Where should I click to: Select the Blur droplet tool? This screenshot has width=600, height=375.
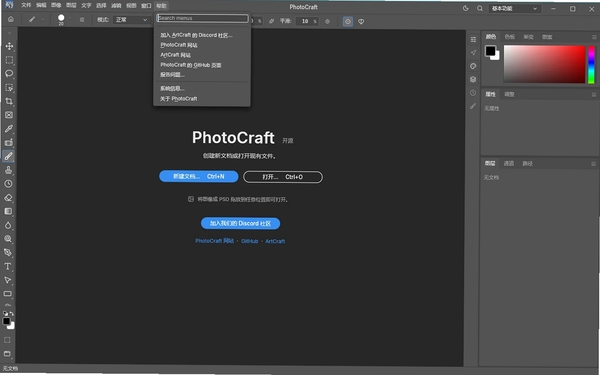pyautogui.click(x=9, y=225)
